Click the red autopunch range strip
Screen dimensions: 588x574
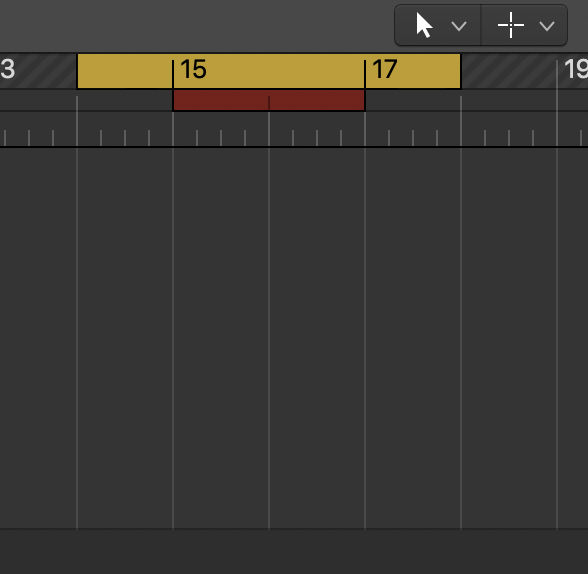click(x=269, y=100)
